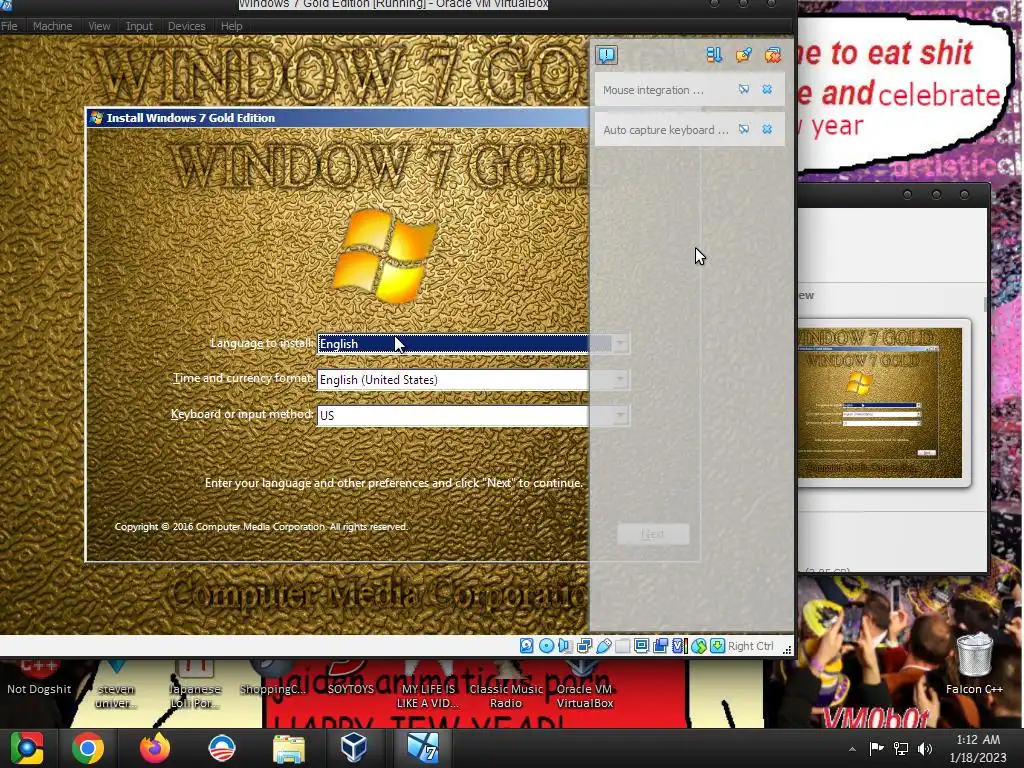Delete all notifications icon in panel
This screenshot has width=1024, height=768.
[x=773, y=55]
